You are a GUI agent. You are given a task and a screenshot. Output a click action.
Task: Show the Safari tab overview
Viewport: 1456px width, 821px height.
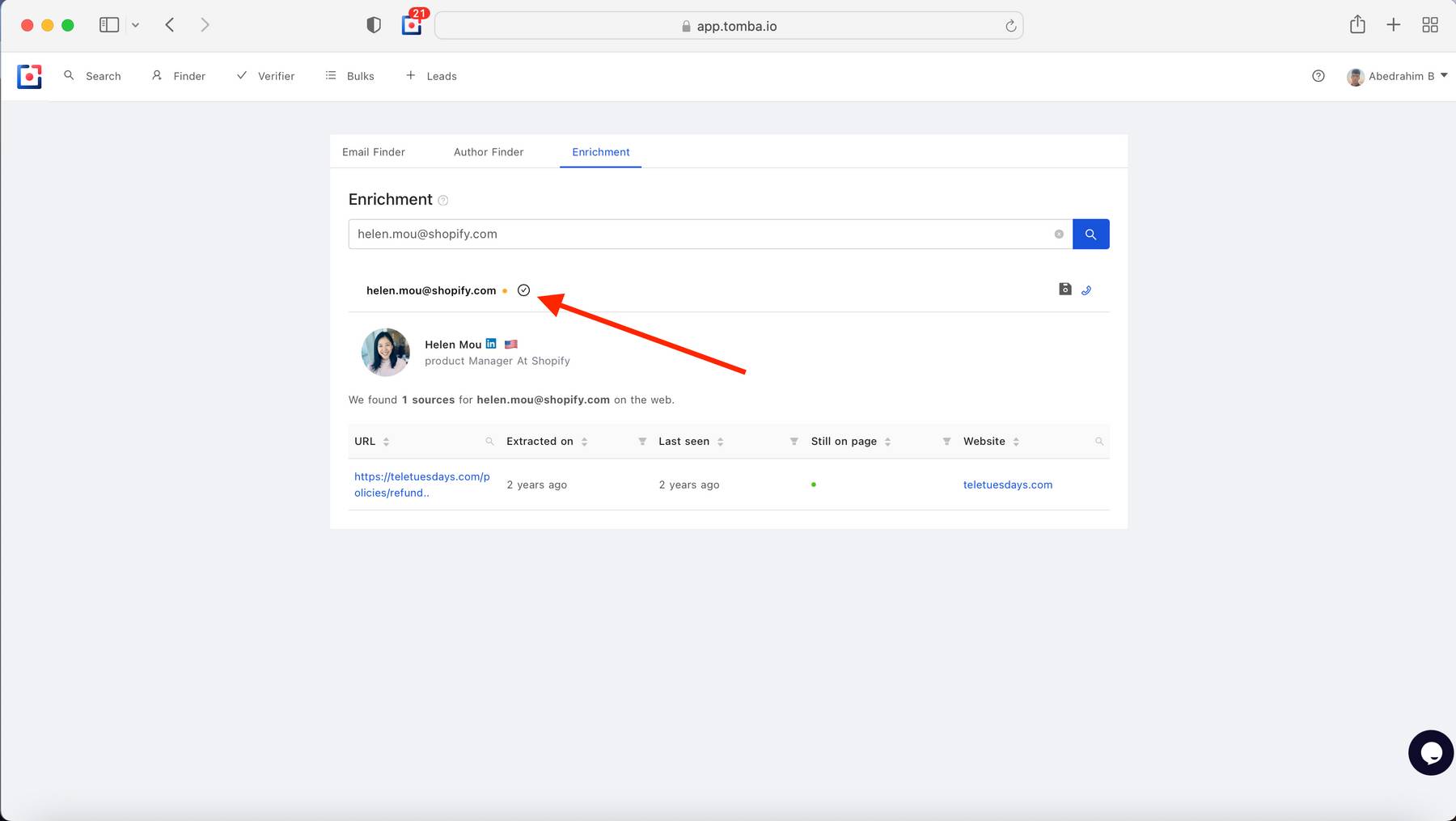pyautogui.click(x=1430, y=25)
